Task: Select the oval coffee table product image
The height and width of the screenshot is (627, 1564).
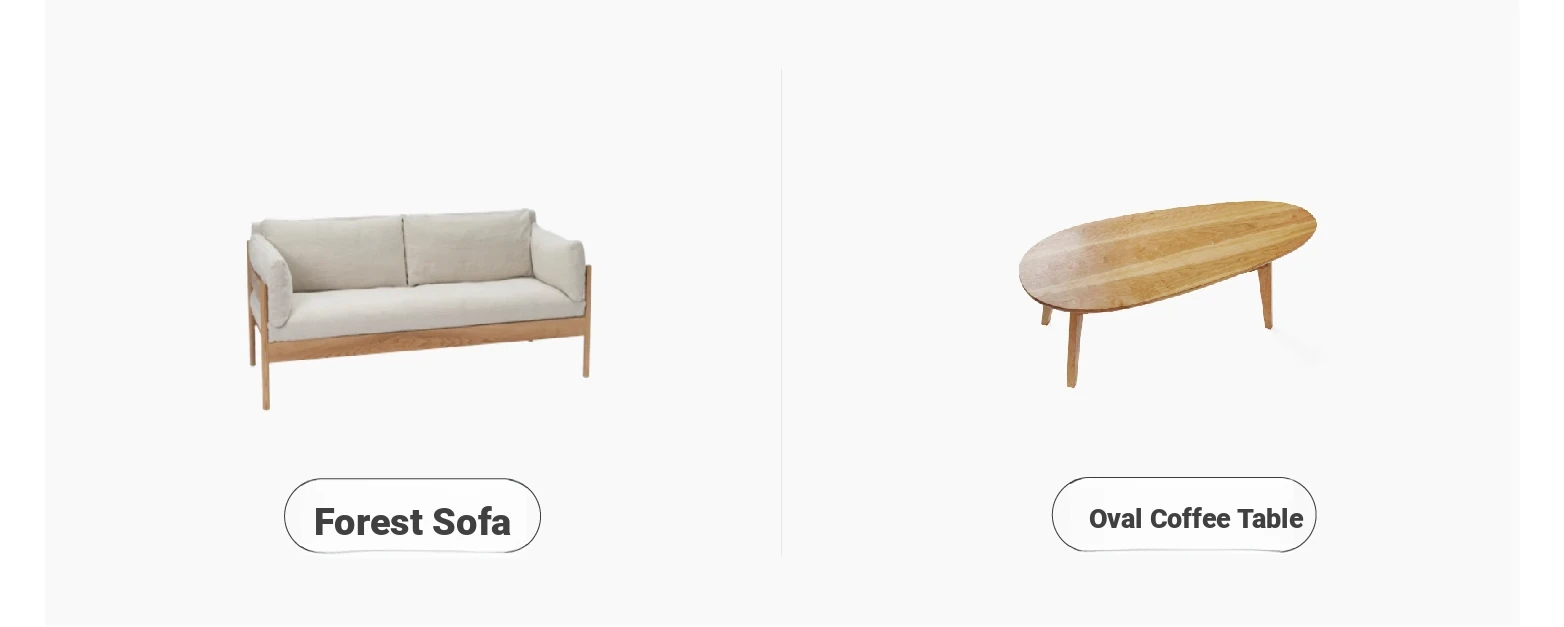Action: coord(1168,293)
